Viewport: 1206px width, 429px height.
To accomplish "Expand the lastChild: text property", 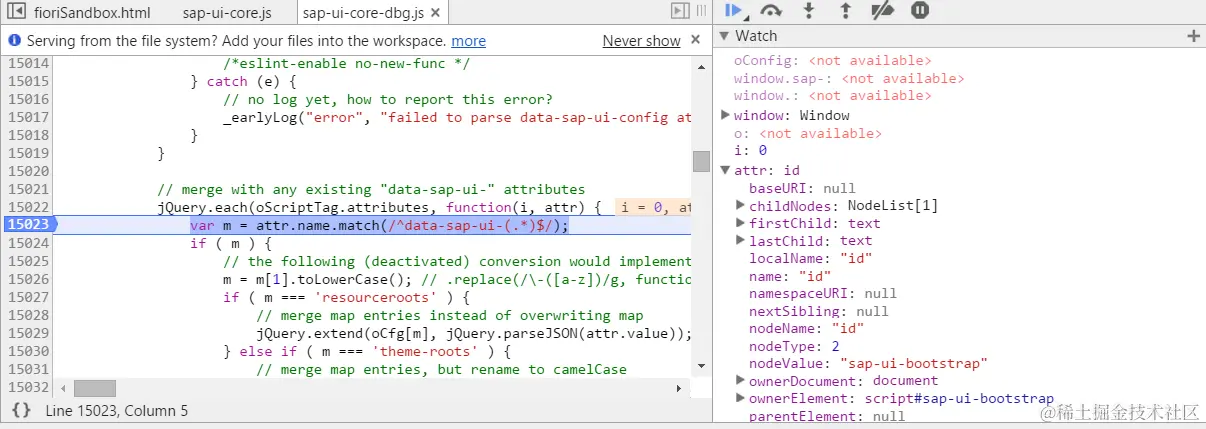I will pyautogui.click(x=741, y=241).
